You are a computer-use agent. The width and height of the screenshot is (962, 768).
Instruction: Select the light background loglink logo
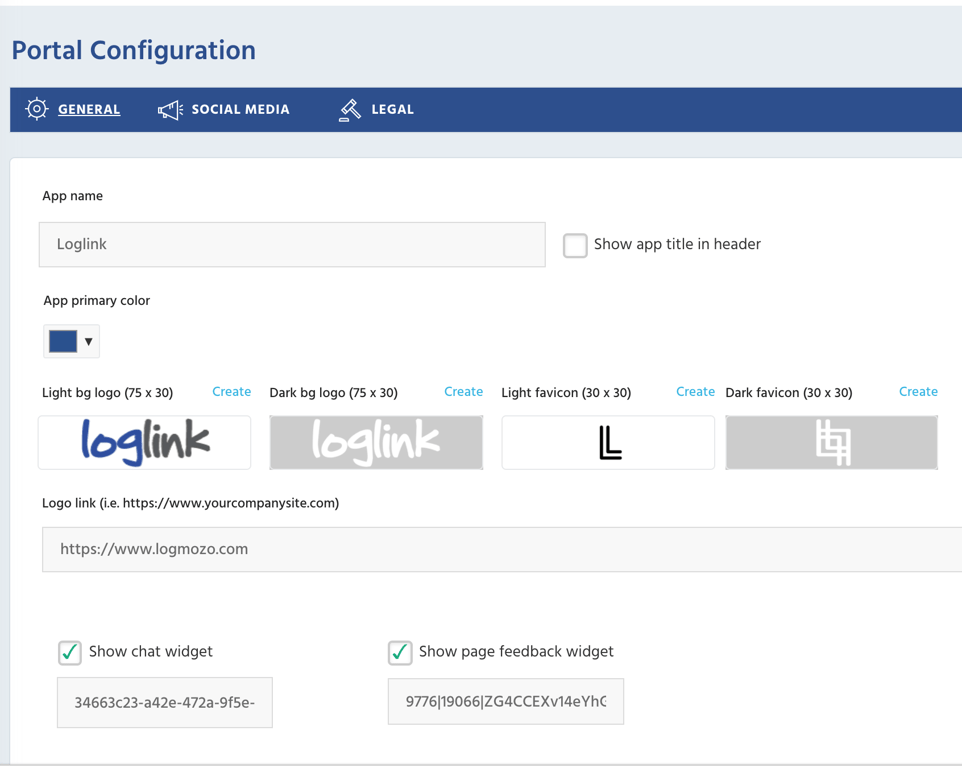[145, 442]
